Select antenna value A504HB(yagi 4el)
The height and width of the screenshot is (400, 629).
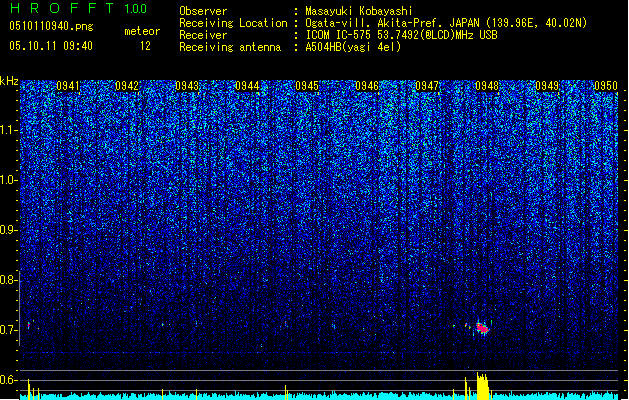point(353,47)
